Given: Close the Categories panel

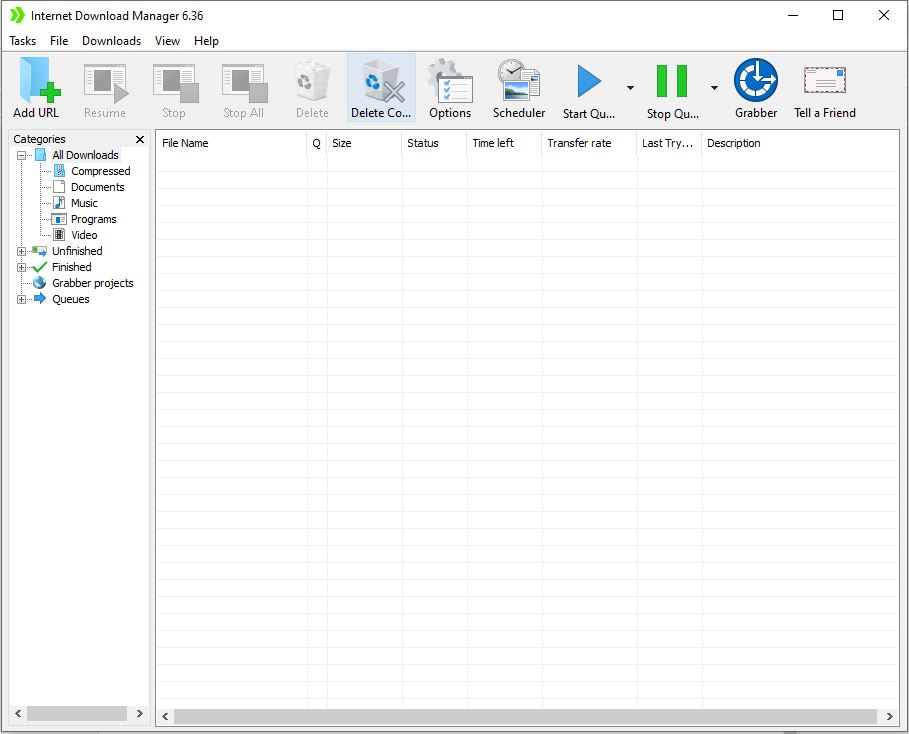Looking at the screenshot, I should click(140, 139).
